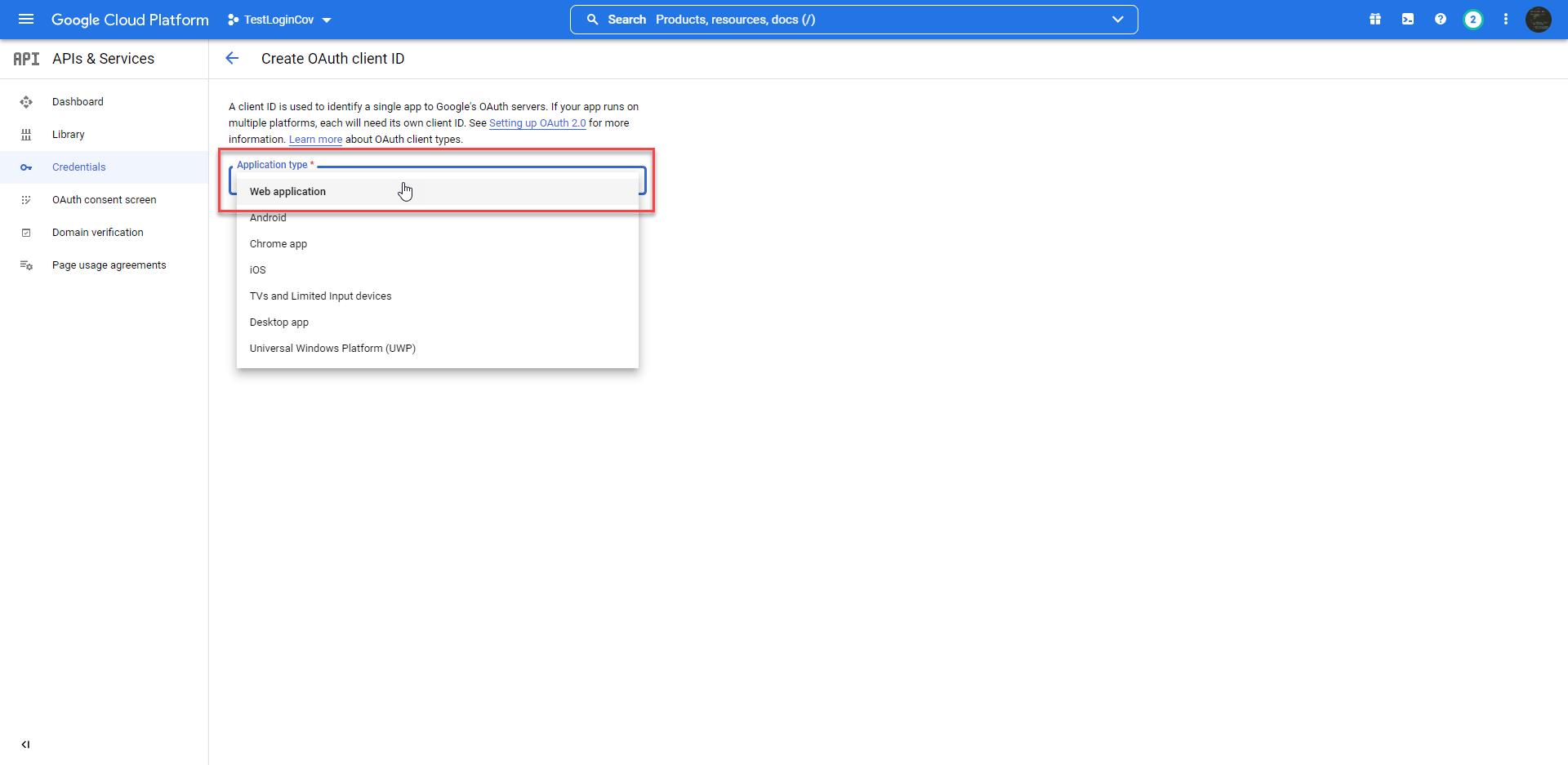Activate Cloud Shell terminal icon
1568x765 pixels.
pos(1408,20)
